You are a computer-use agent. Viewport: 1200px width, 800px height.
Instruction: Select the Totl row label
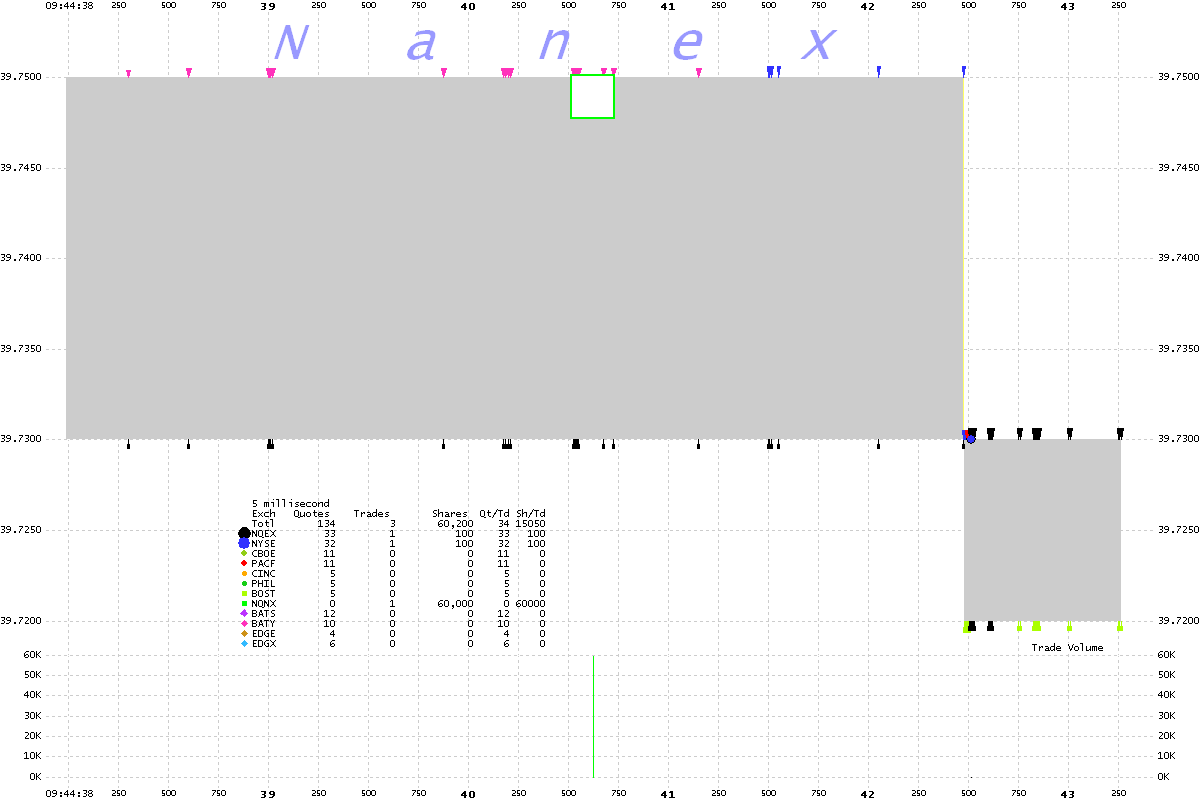264,524
